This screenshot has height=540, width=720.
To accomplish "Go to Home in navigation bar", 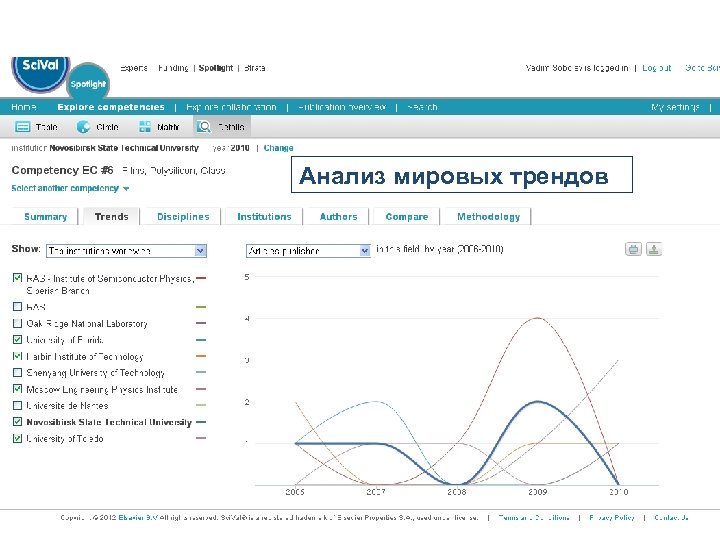I will (24, 107).
